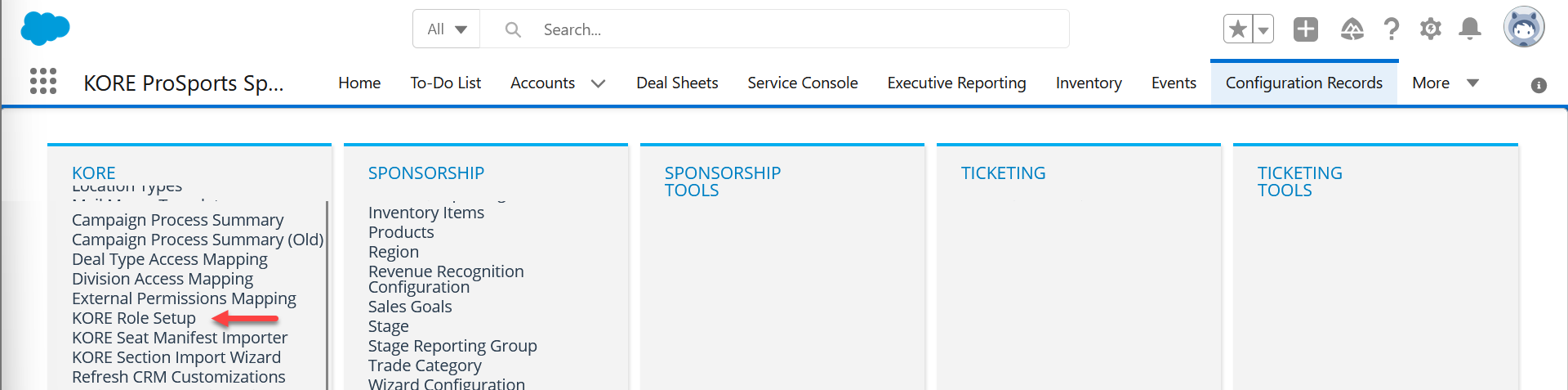Image resolution: width=1568 pixels, height=390 pixels.
Task: Open the Help question mark icon
Action: coord(1392,29)
